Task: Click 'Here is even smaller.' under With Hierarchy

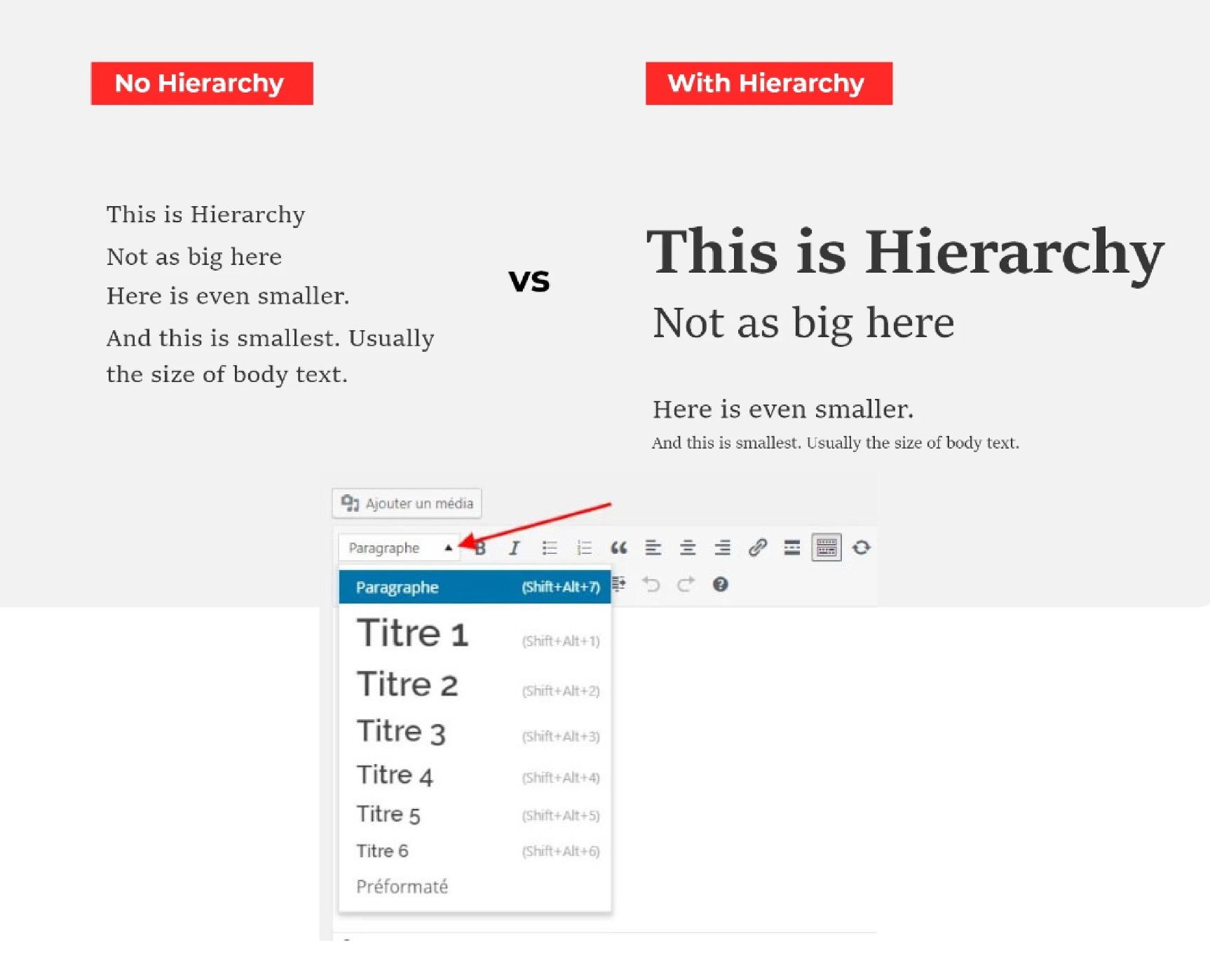Action: point(783,409)
